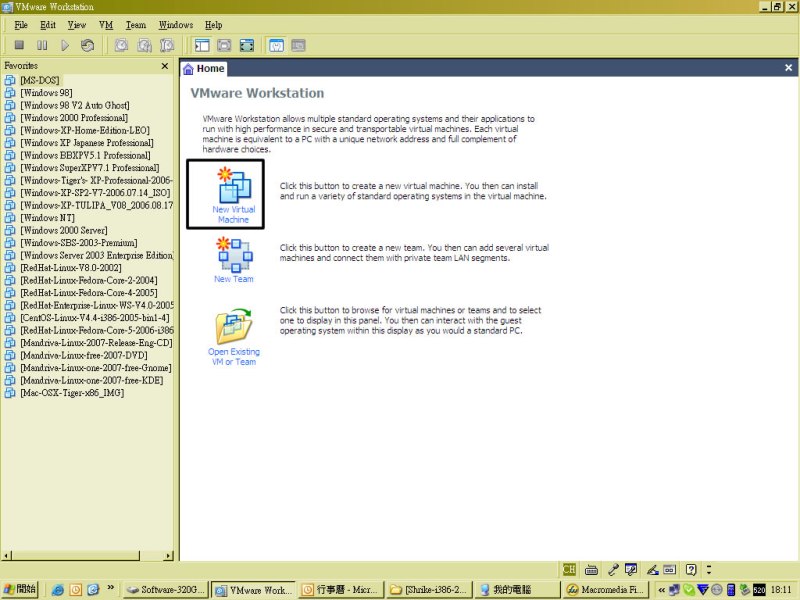Select [Windows BBXPV5.1 Professional] favorite

click(86, 155)
